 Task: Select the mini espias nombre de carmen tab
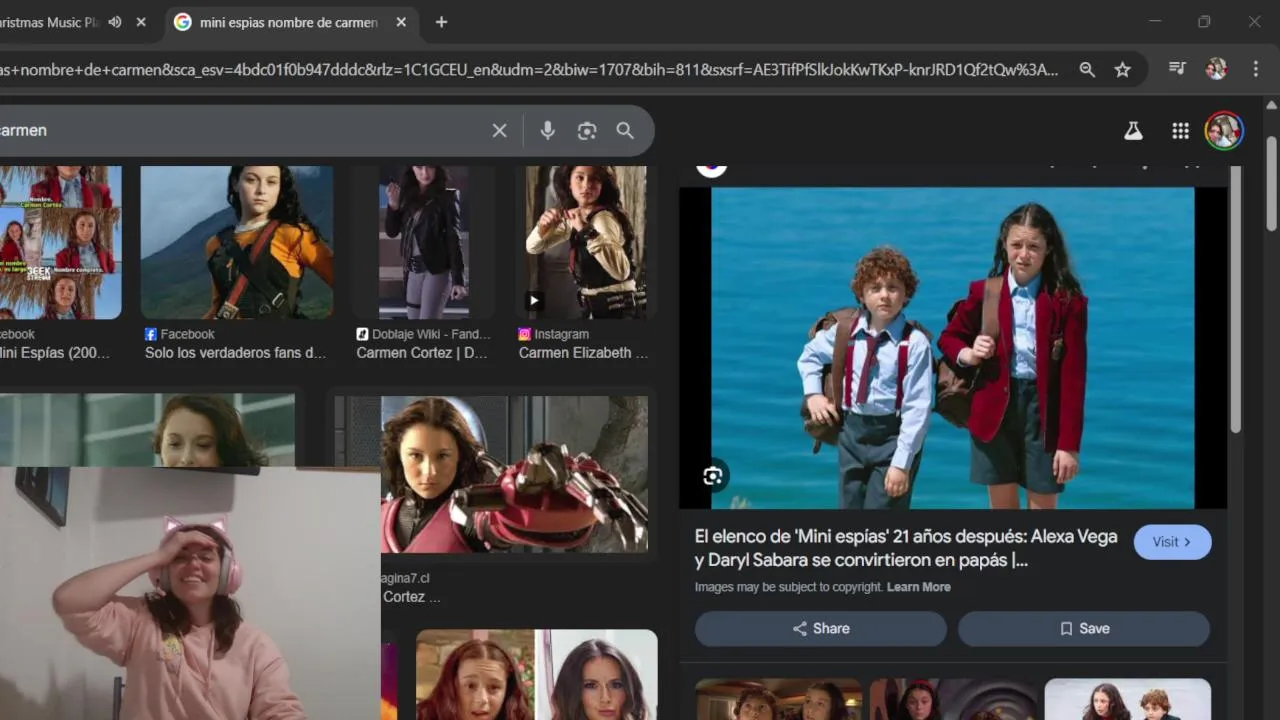coord(288,22)
